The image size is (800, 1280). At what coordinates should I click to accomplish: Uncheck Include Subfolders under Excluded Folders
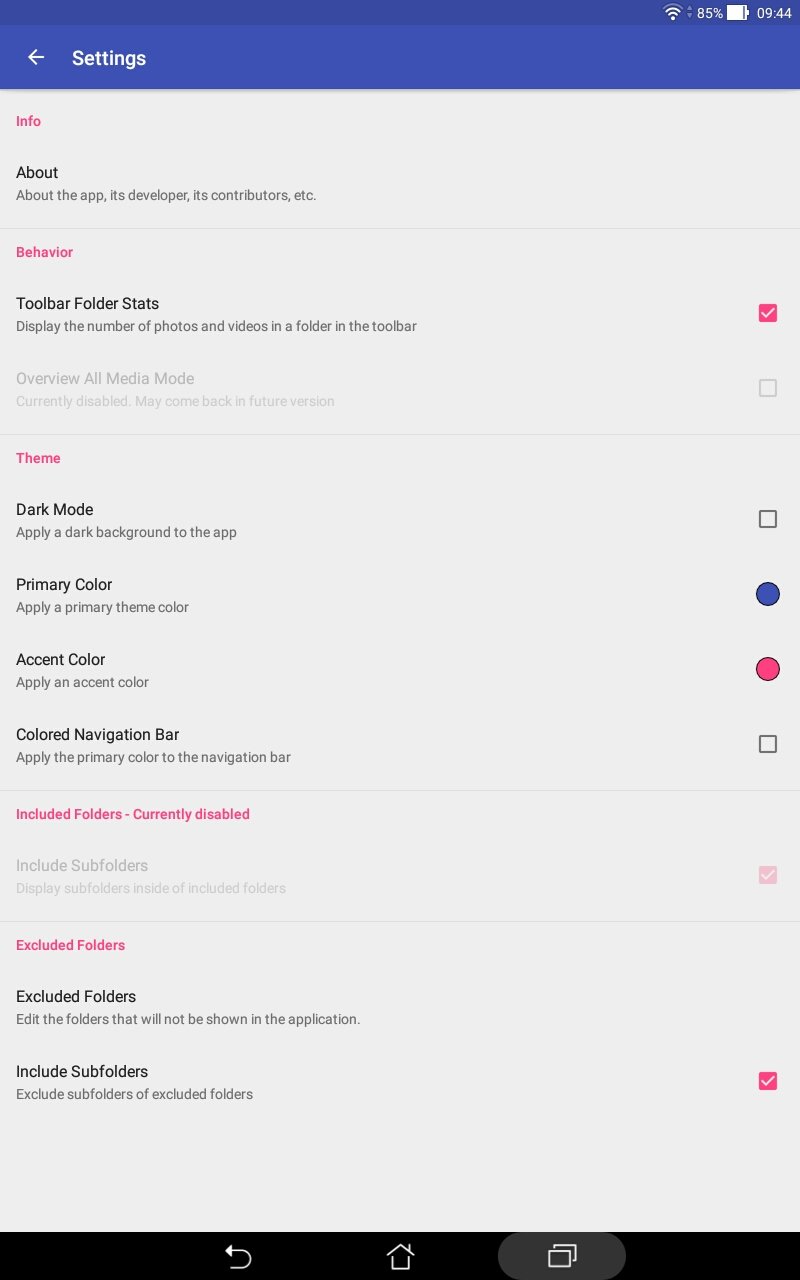click(x=768, y=1081)
